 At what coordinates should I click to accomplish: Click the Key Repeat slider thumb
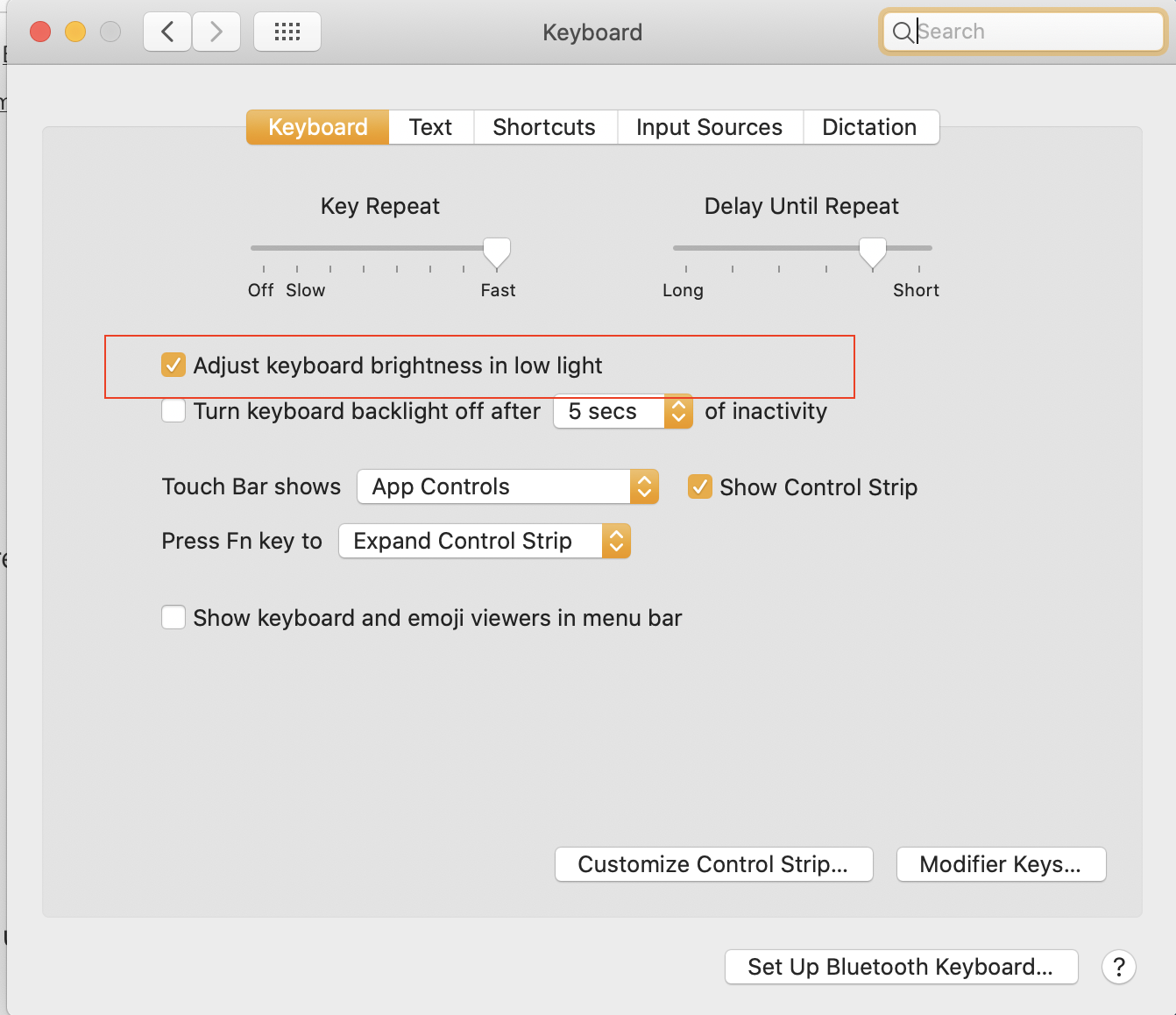coord(497,252)
